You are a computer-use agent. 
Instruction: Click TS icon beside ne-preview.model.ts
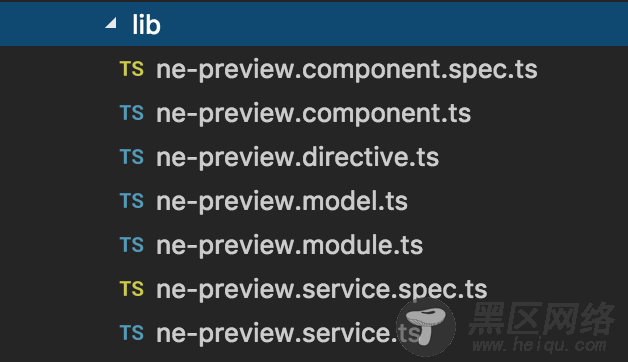pos(132,201)
